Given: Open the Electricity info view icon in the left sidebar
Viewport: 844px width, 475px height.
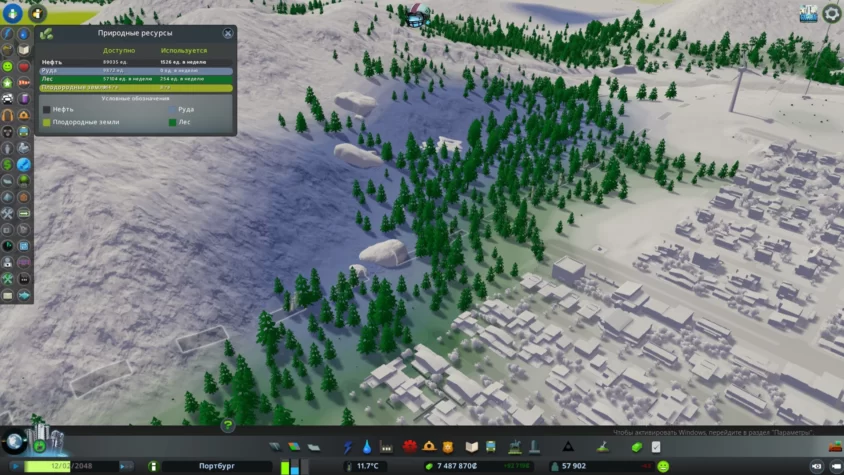Looking at the screenshot, I should click(7, 33).
